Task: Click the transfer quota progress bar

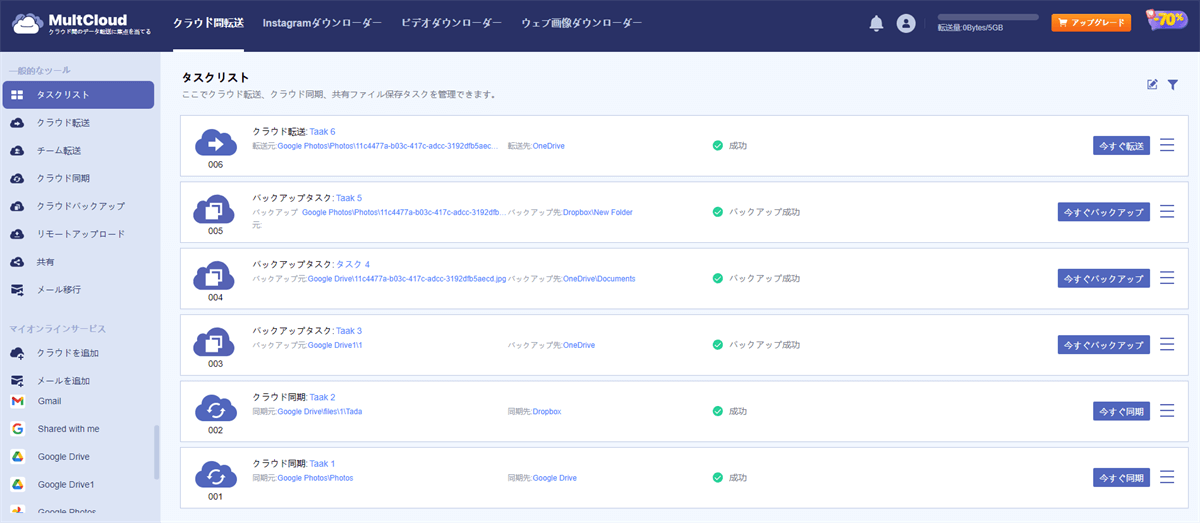Action: (x=987, y=17)
